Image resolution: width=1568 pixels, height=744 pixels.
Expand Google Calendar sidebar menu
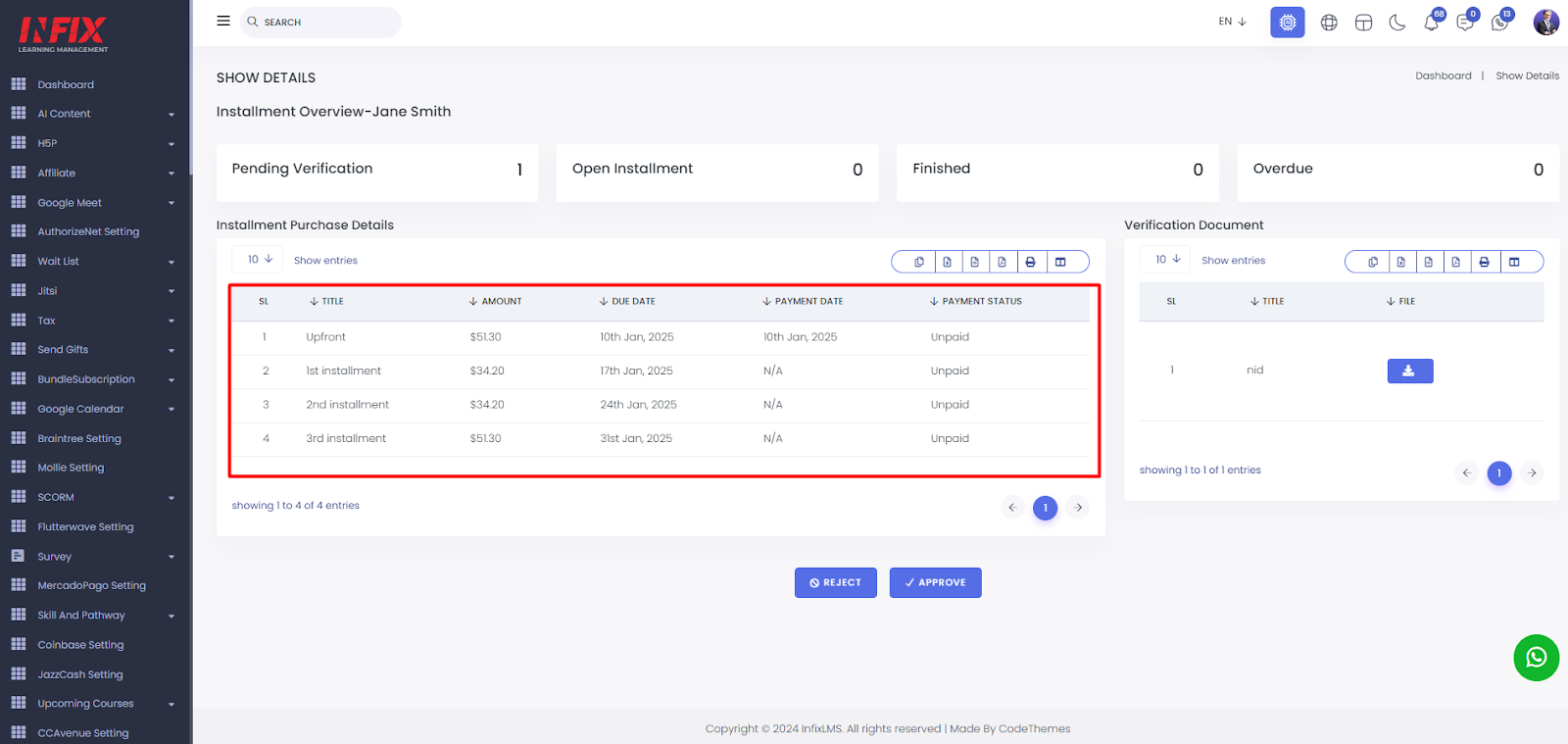pos(94,409)
